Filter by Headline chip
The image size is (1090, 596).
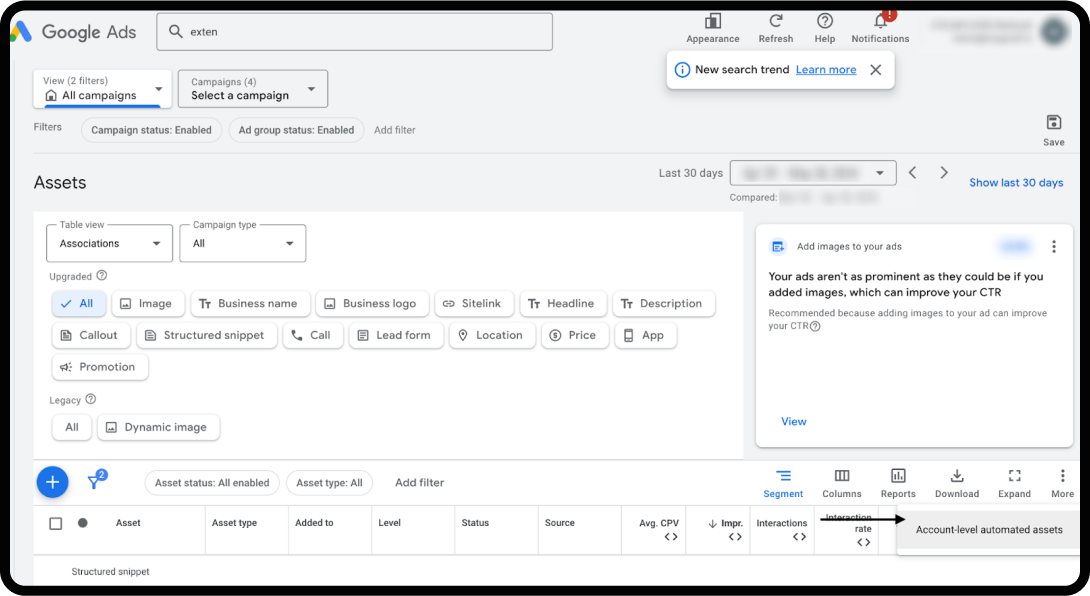click(563, 303)
